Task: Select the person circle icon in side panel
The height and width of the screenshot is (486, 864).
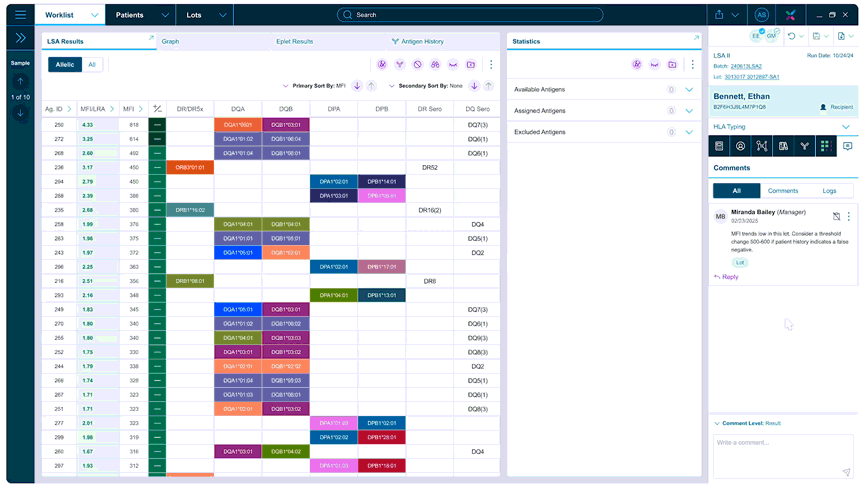Action: click(741, 146)
